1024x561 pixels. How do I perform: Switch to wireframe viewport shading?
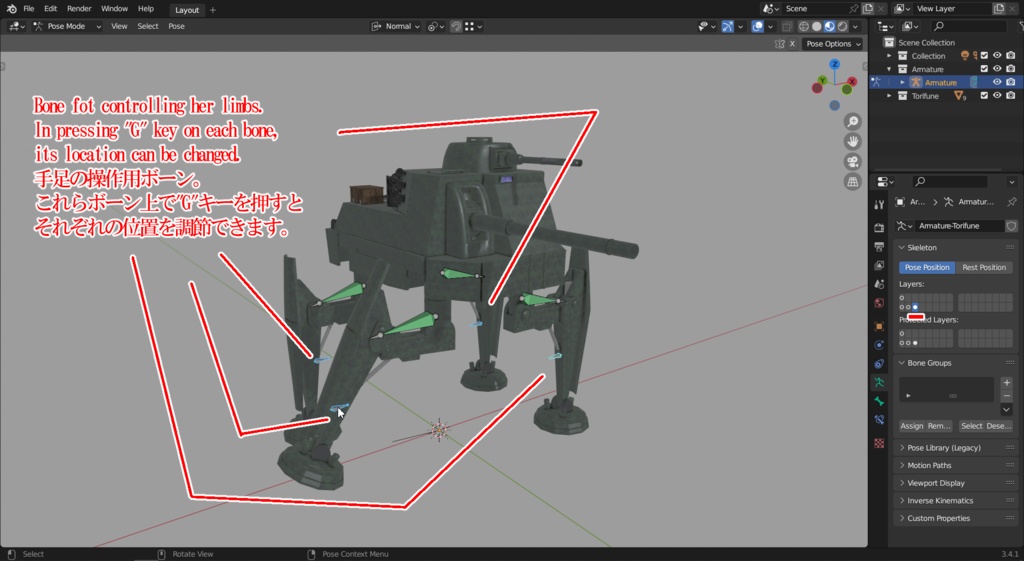[804, 27]
